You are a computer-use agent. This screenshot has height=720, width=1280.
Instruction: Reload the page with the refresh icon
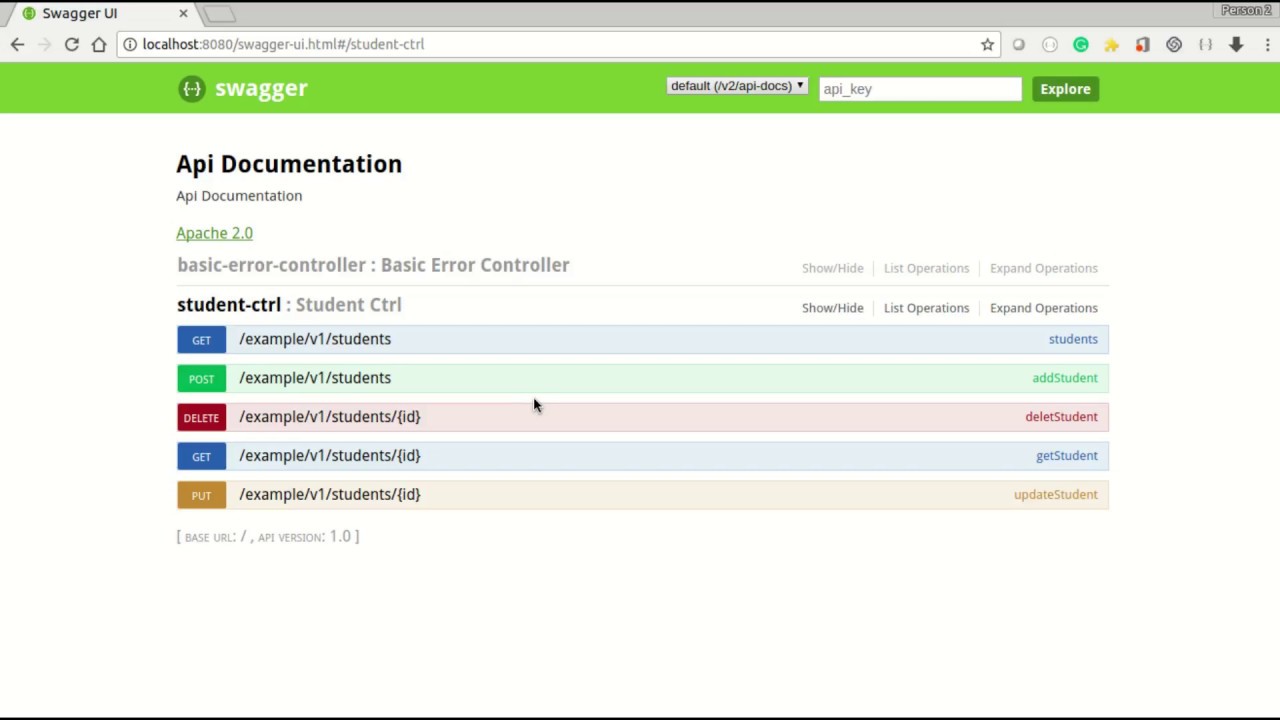[x=72, y=44]
